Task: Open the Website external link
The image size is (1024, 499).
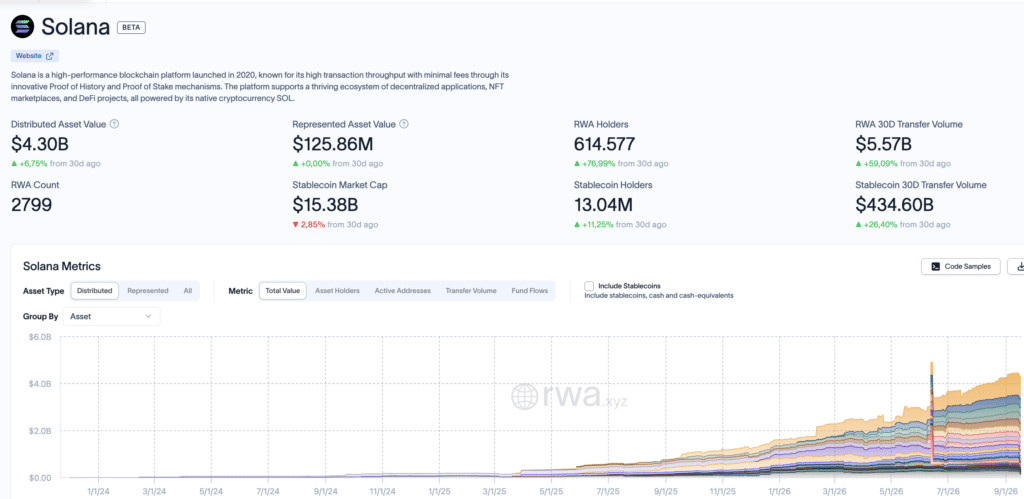Action: coord(35,56)
